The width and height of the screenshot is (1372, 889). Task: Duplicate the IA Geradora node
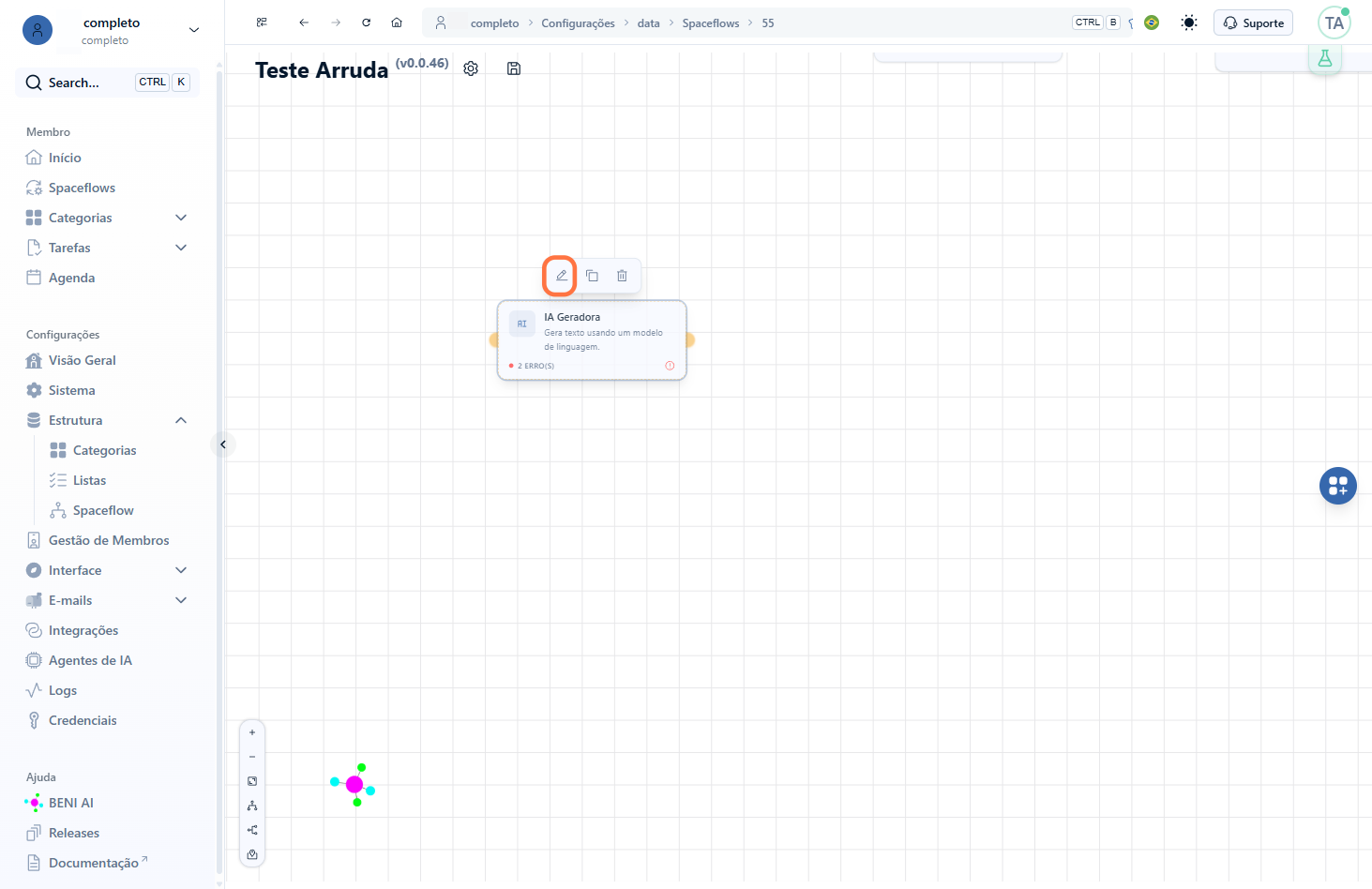592,276
